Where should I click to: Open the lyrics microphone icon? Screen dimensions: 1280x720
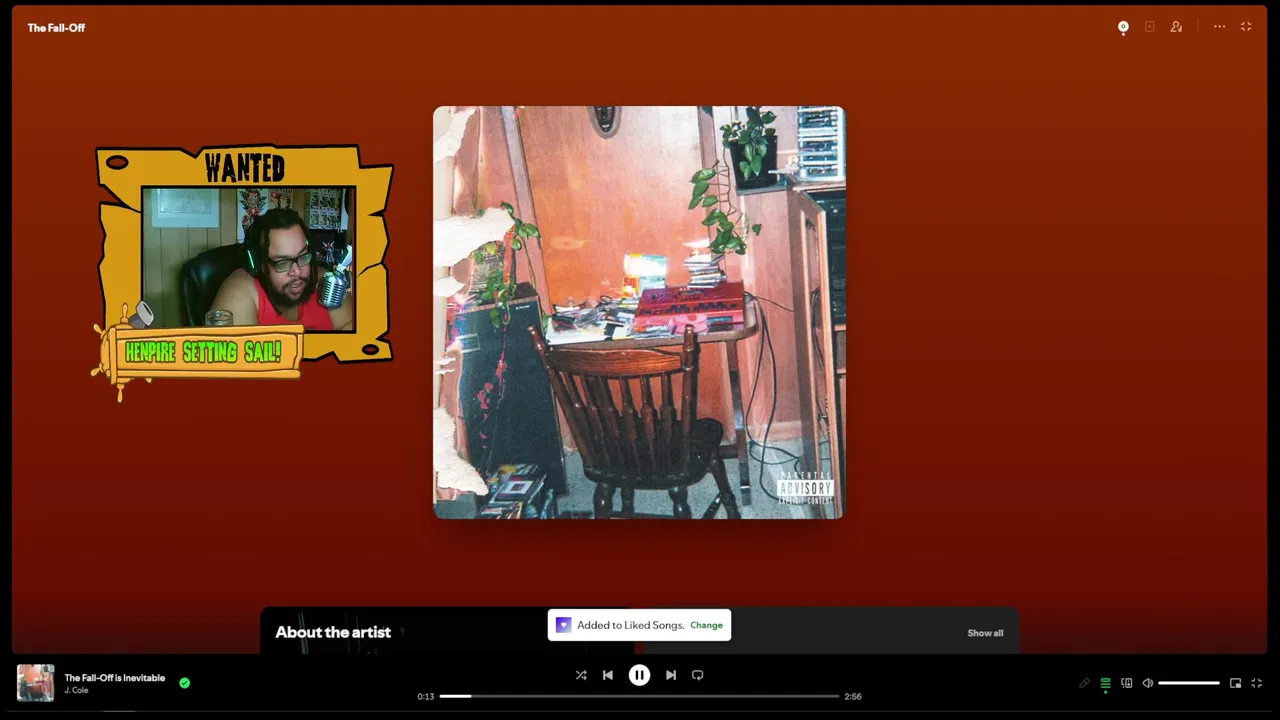[x=1084, y=683]
